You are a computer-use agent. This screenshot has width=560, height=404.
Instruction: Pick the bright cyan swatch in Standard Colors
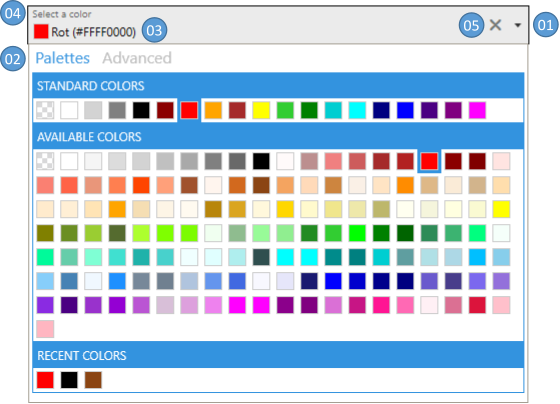tap(358, 110)
